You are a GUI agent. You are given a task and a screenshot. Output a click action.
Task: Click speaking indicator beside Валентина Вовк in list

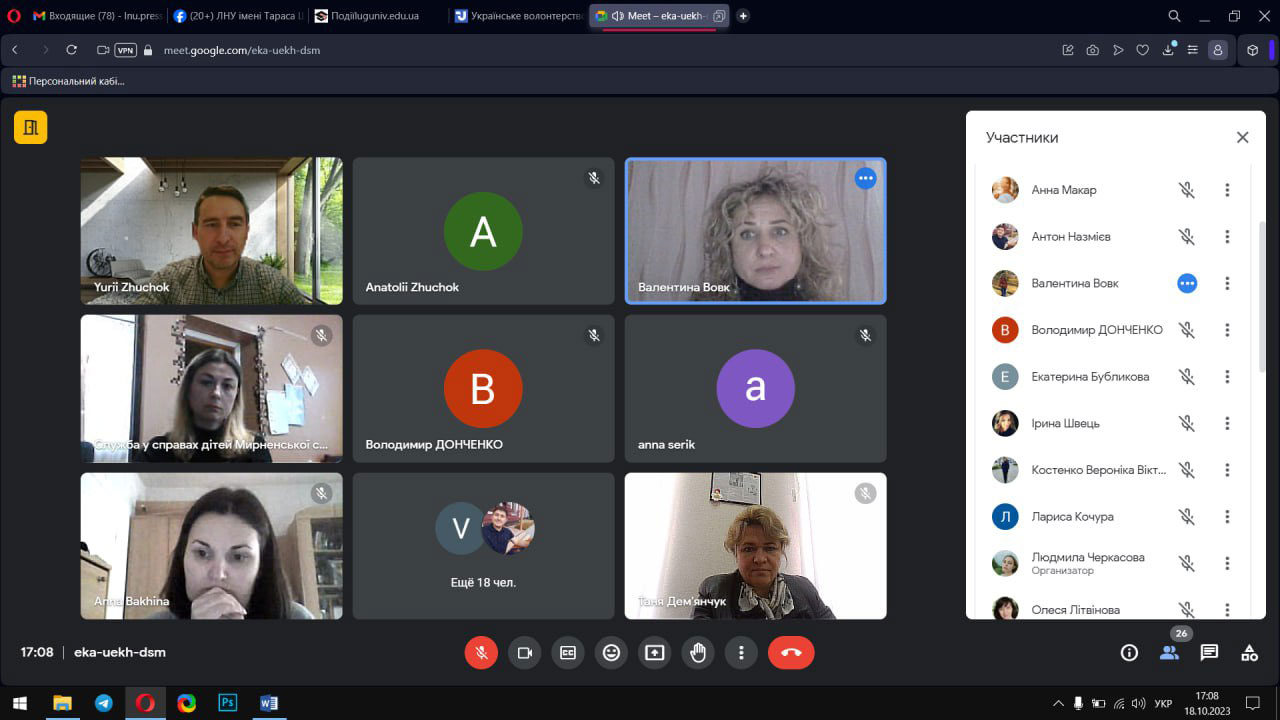(x=1187, y=283)
